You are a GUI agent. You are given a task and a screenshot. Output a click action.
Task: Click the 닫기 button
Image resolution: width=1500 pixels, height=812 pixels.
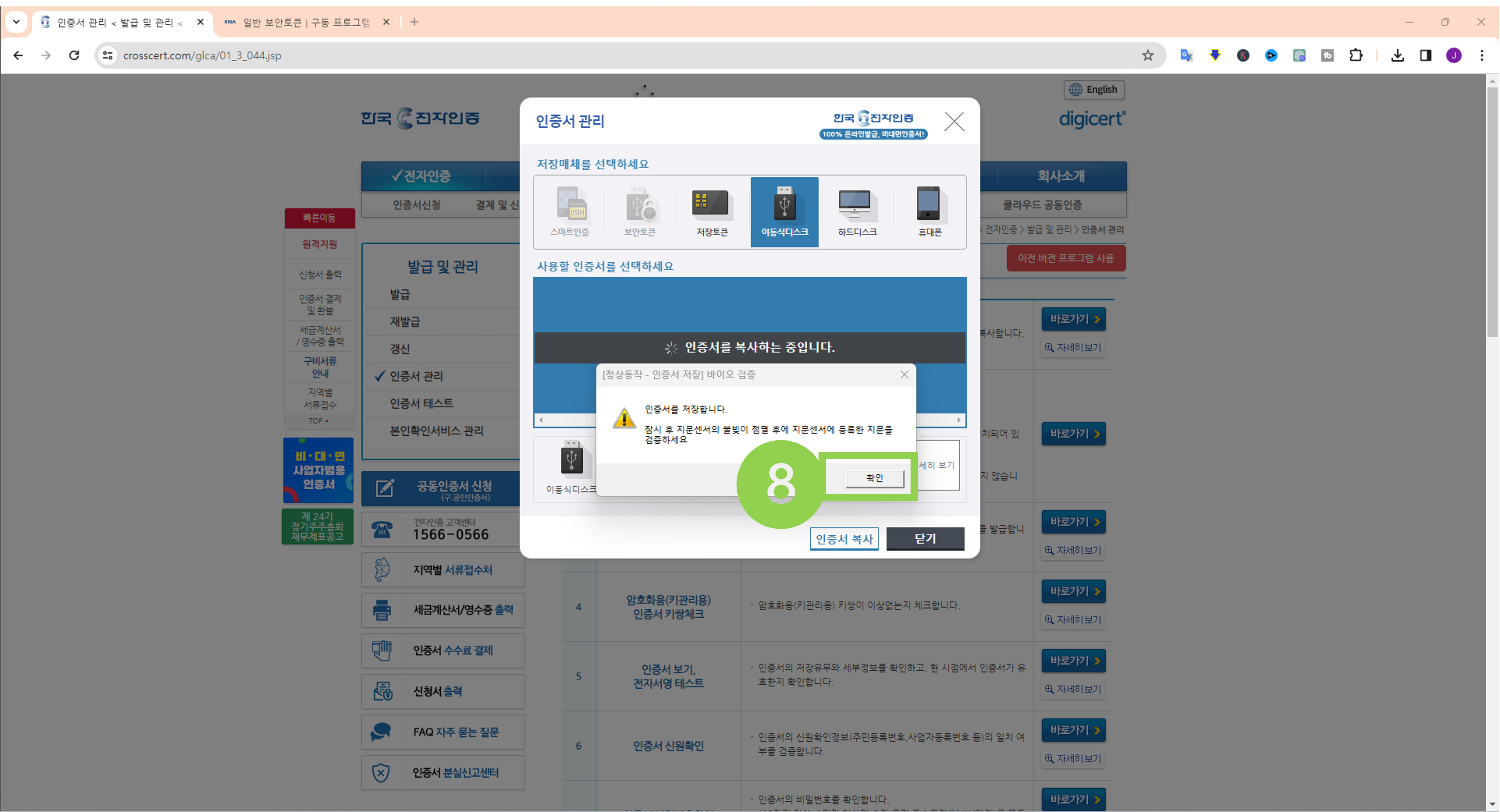925,538
